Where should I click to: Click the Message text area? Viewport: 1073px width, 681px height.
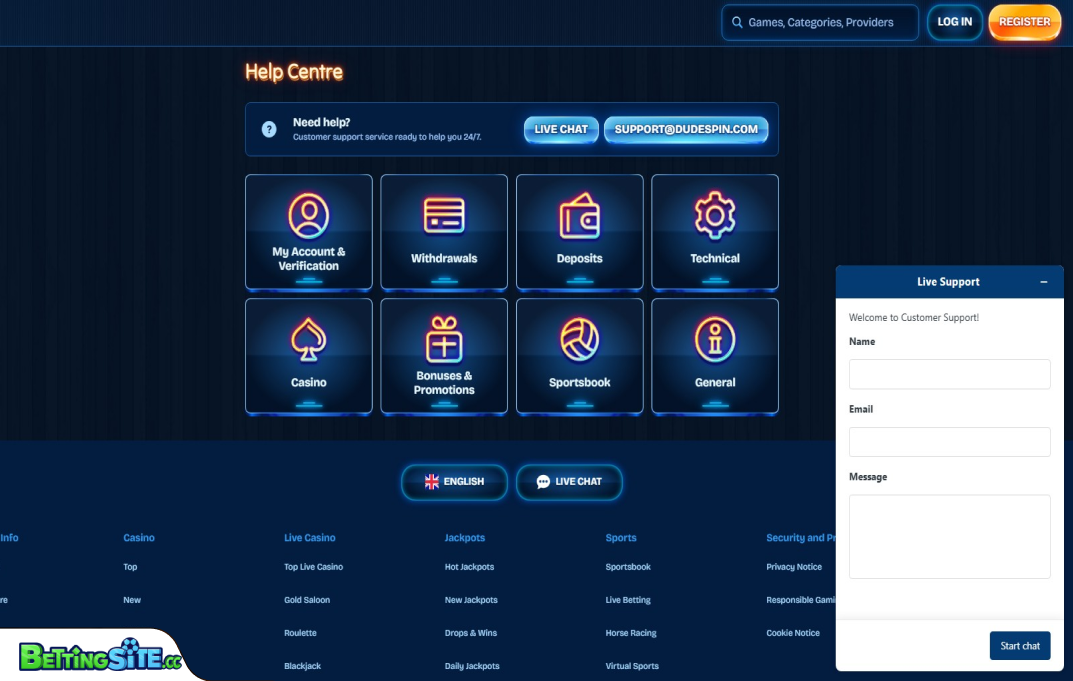coord(949,536)
